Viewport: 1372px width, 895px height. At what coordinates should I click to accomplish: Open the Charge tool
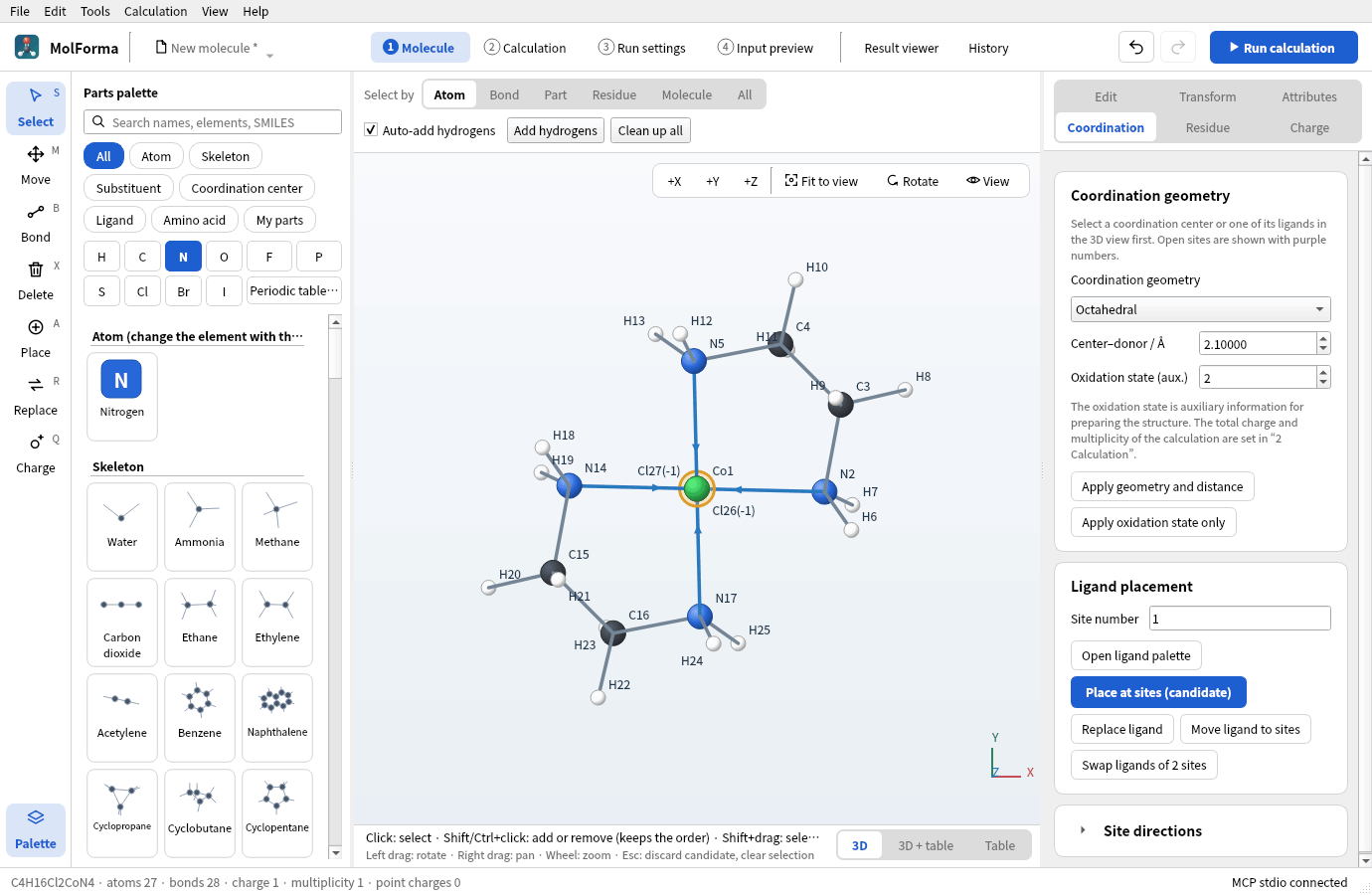[x=36, y=453]
